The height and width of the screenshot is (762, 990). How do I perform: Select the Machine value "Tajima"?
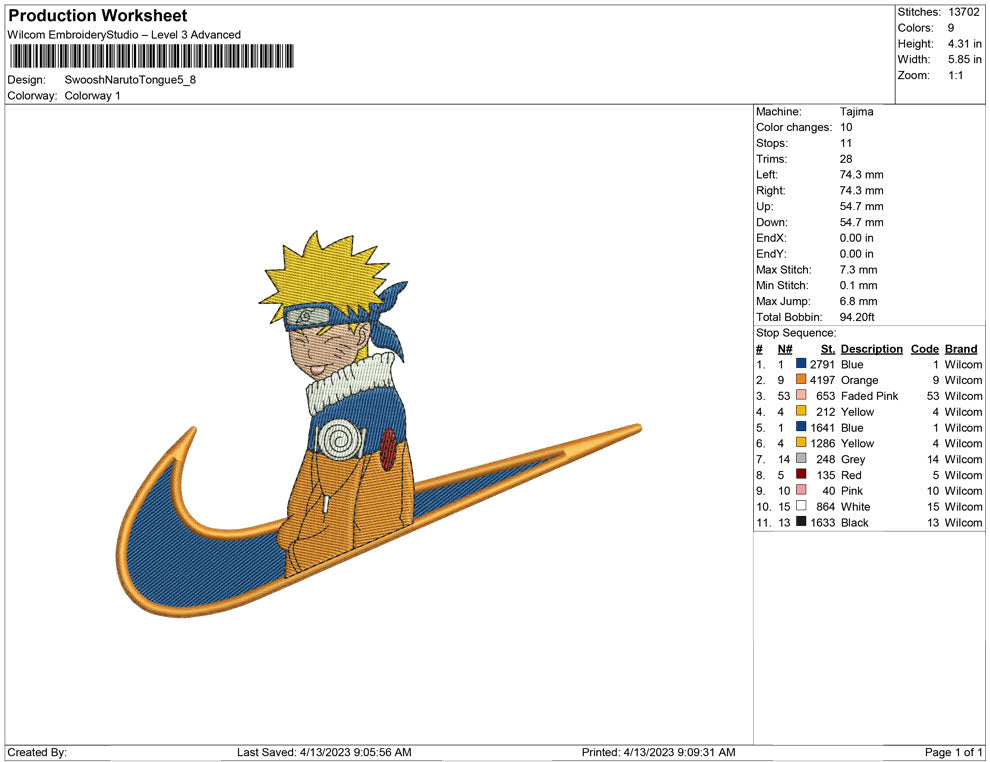tap(856, 112)
